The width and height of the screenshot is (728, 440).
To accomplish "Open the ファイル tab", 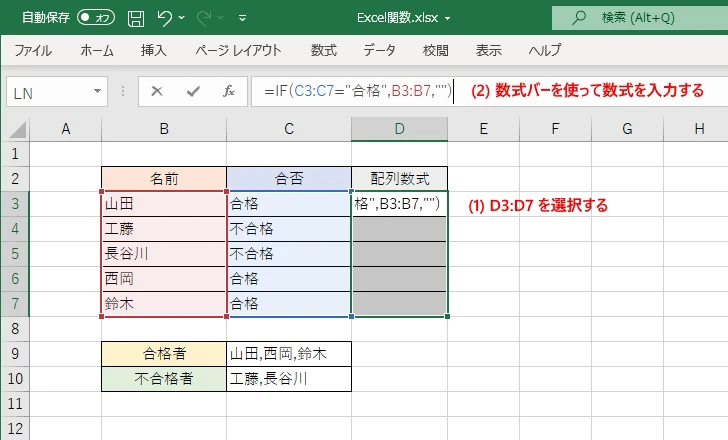I will 33,50.
